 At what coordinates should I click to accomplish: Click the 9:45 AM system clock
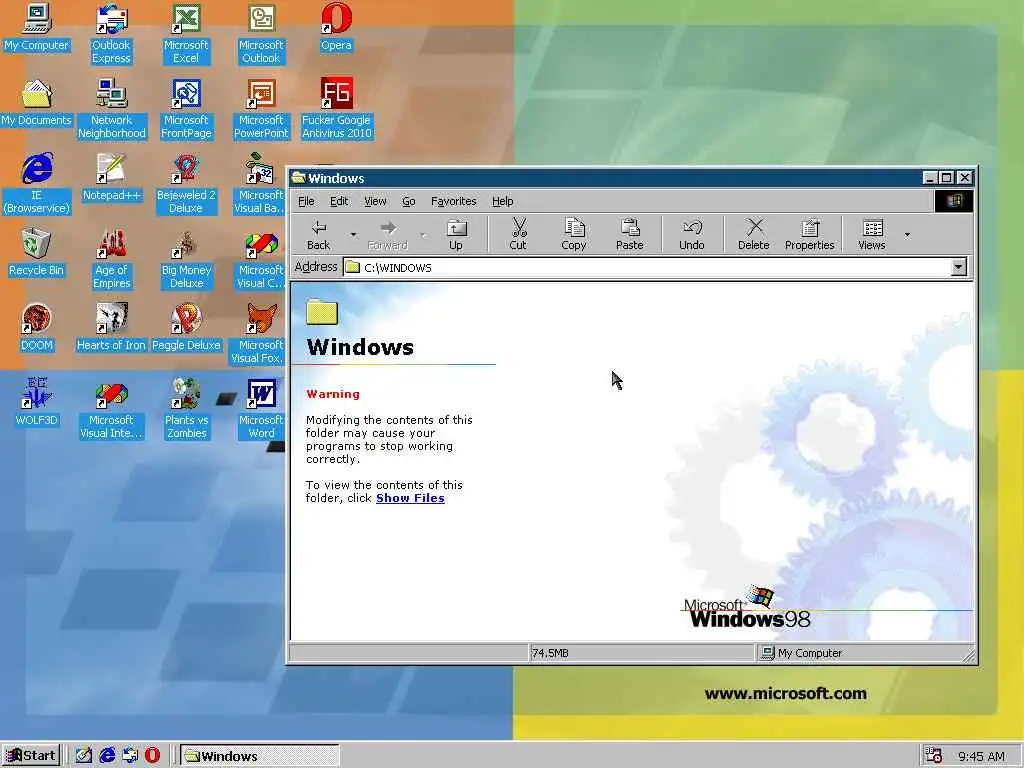pyautogui.click(x=981, y=757)
